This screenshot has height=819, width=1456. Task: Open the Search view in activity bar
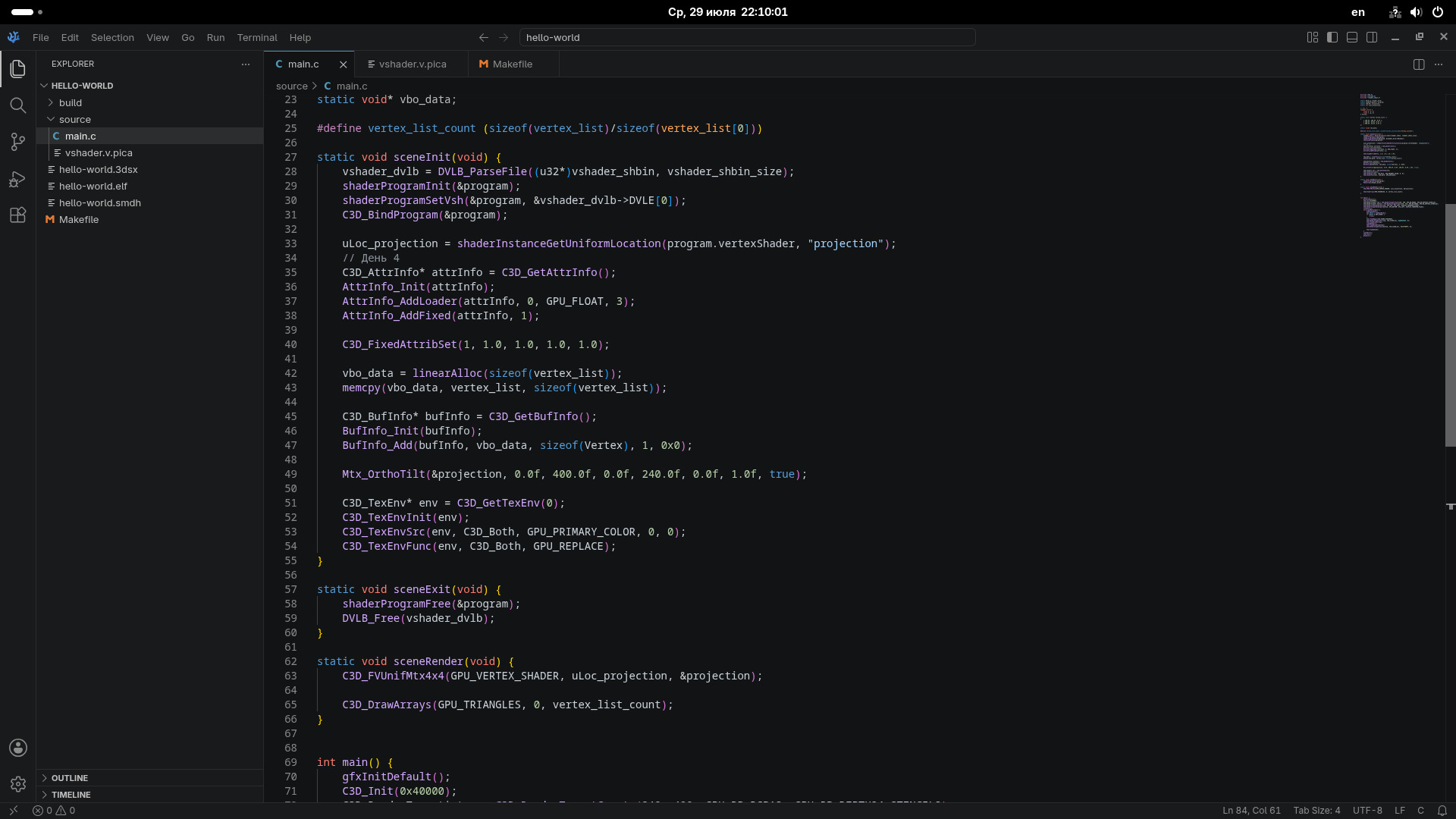tap(18, 105)
